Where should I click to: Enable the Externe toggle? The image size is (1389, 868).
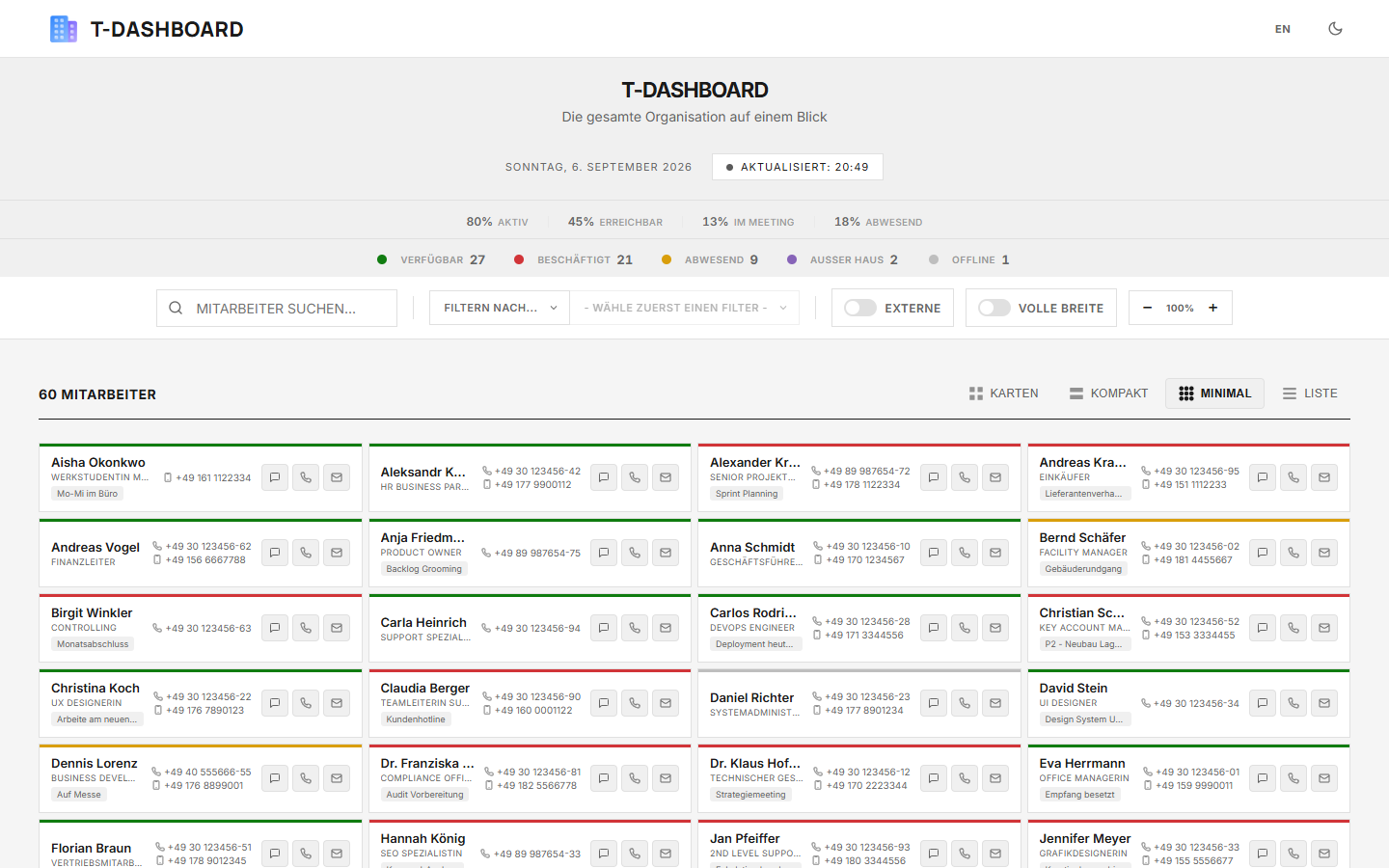(x=860, y=308)
